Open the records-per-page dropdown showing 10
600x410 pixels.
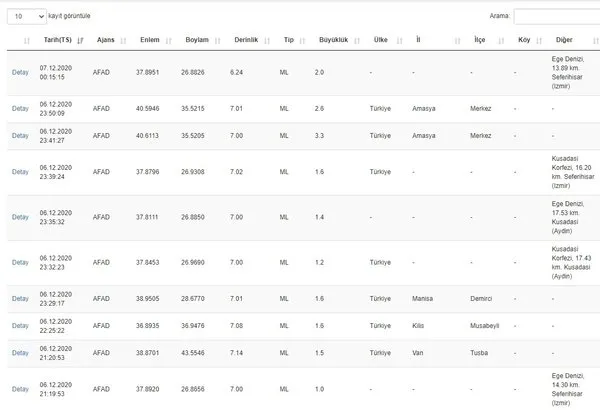click(x=26, y=17)
